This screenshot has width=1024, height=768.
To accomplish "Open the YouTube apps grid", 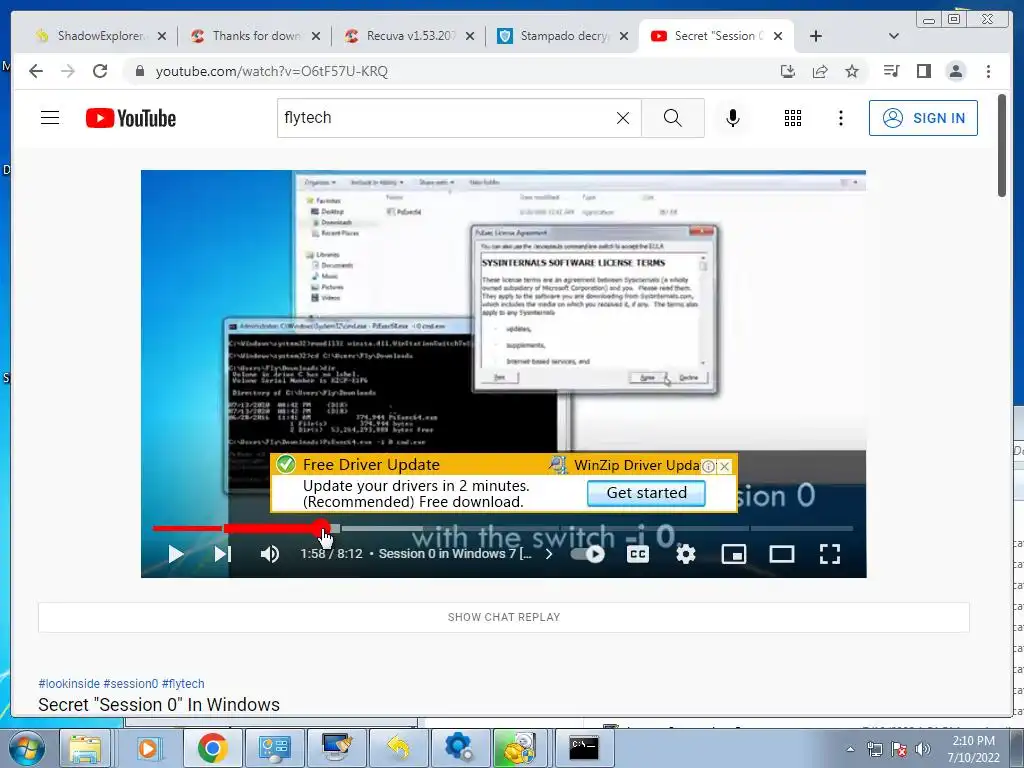I will (x=793, y=118).
